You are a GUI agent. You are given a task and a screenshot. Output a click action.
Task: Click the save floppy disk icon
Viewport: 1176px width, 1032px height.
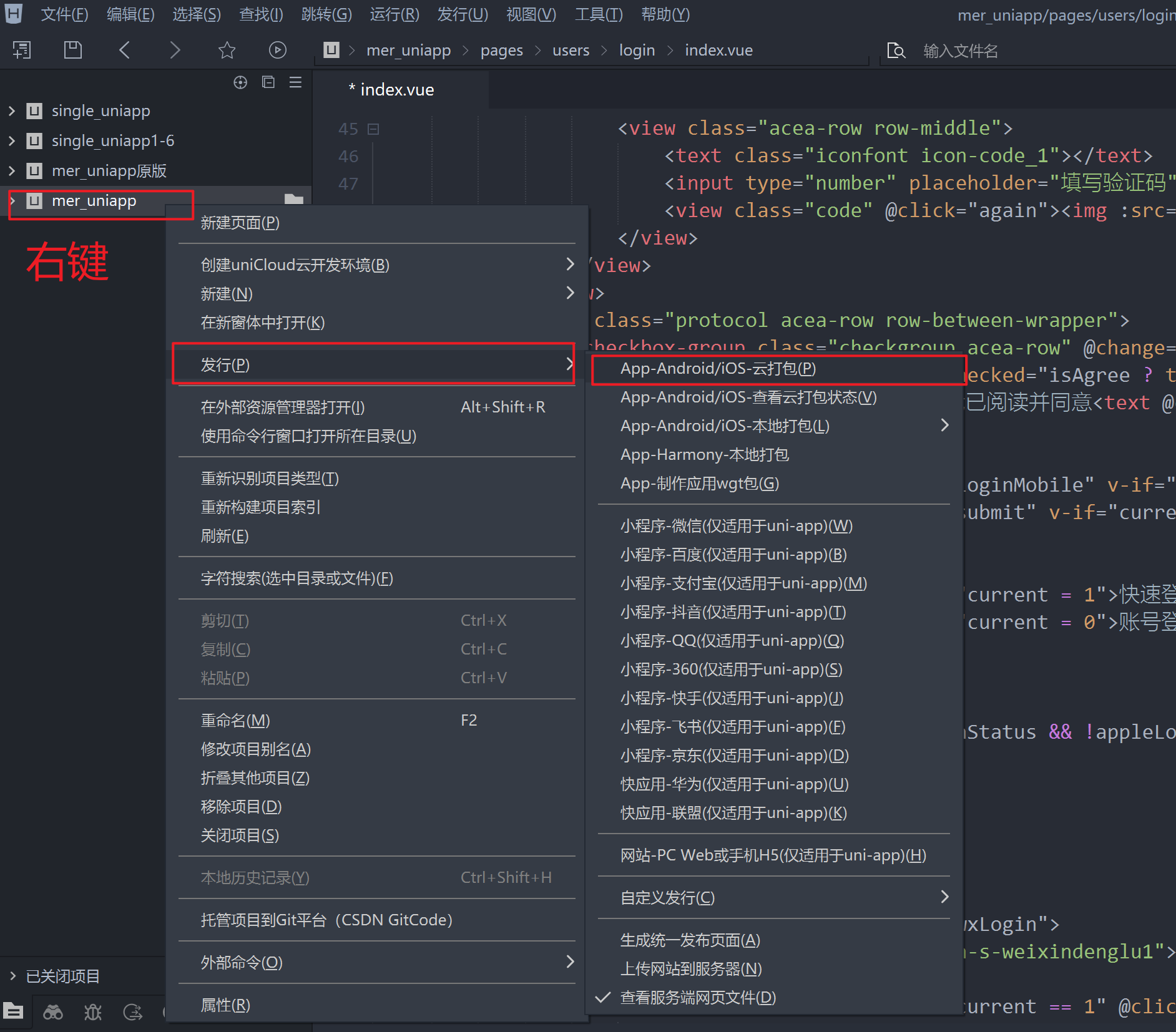73,50
